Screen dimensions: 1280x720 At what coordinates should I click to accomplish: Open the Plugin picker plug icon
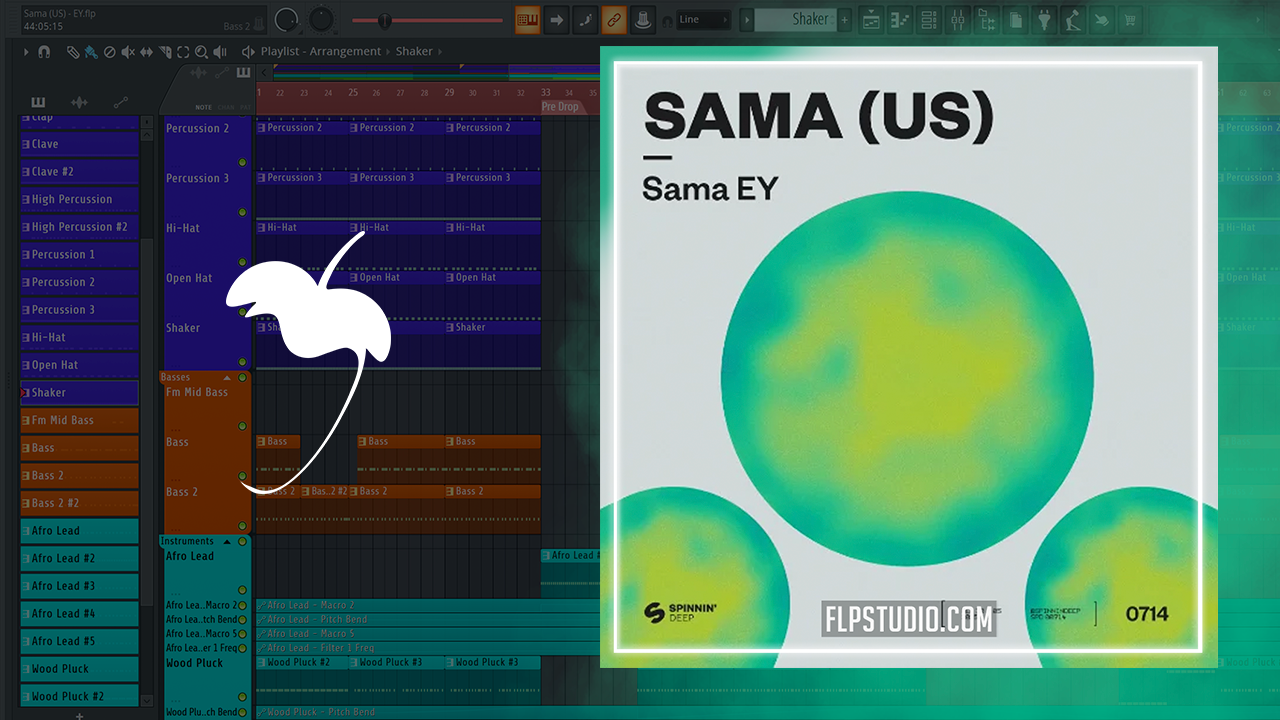coord(1045,19)
